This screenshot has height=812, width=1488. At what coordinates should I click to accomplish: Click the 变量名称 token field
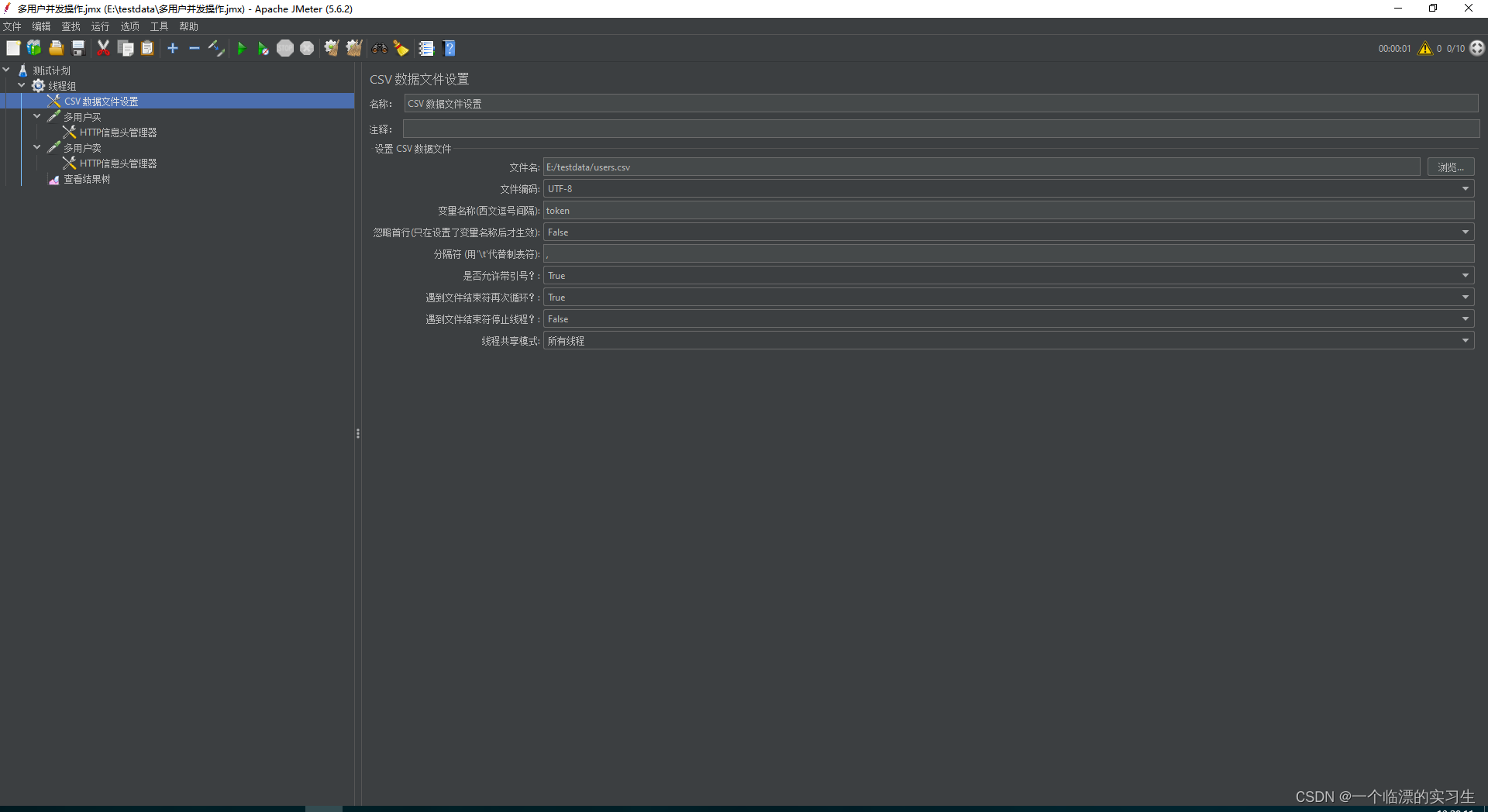pyautogui.click(x=1008, y=211)
